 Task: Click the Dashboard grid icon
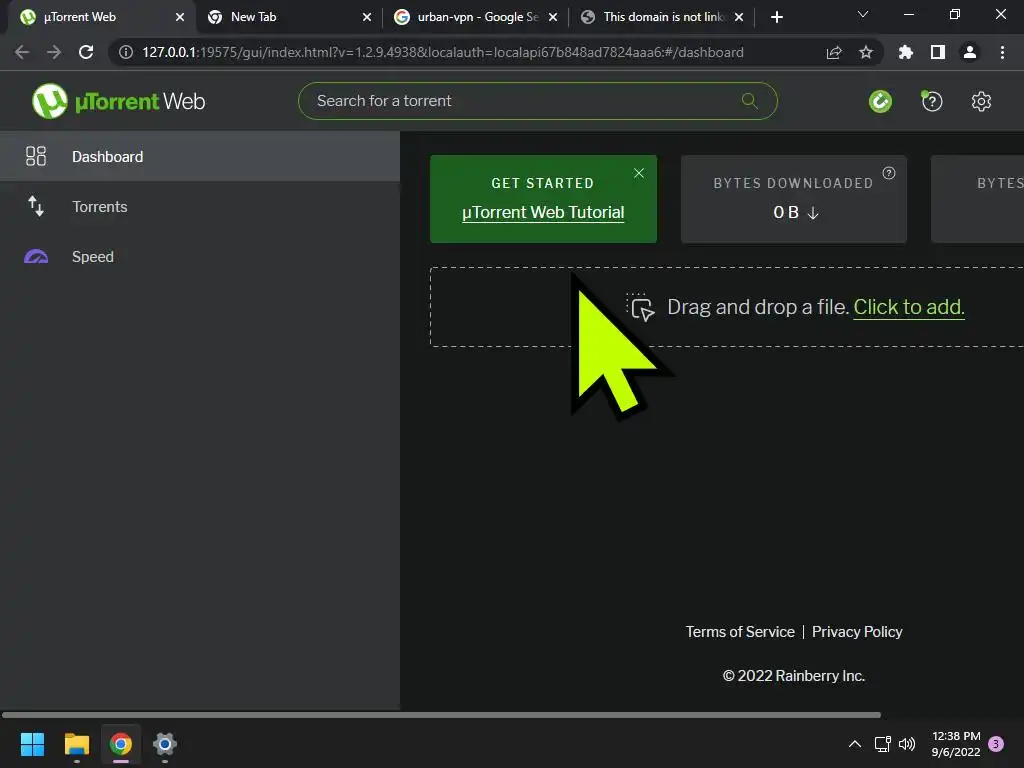tap(35, 156)
